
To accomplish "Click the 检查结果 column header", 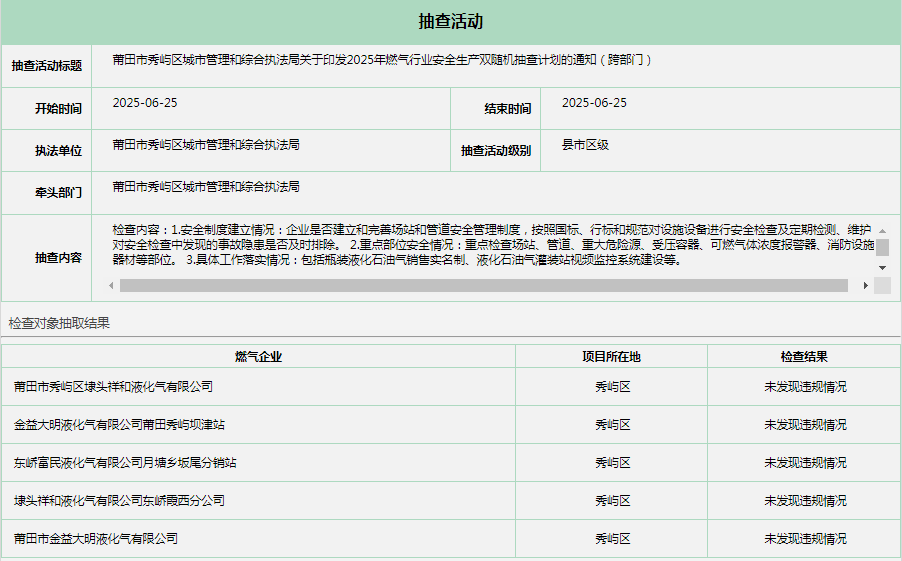I will 804,357.
